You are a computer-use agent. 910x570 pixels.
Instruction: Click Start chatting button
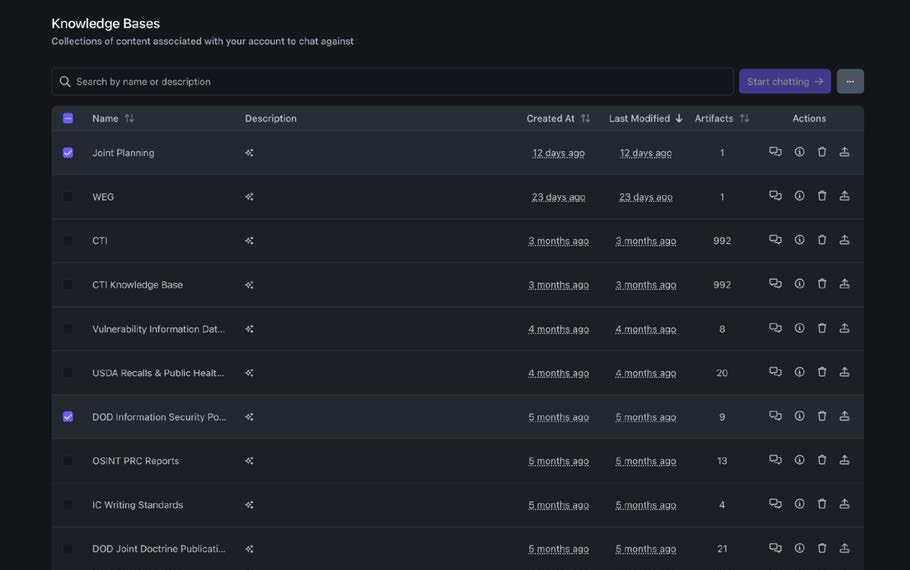[785, 81]
